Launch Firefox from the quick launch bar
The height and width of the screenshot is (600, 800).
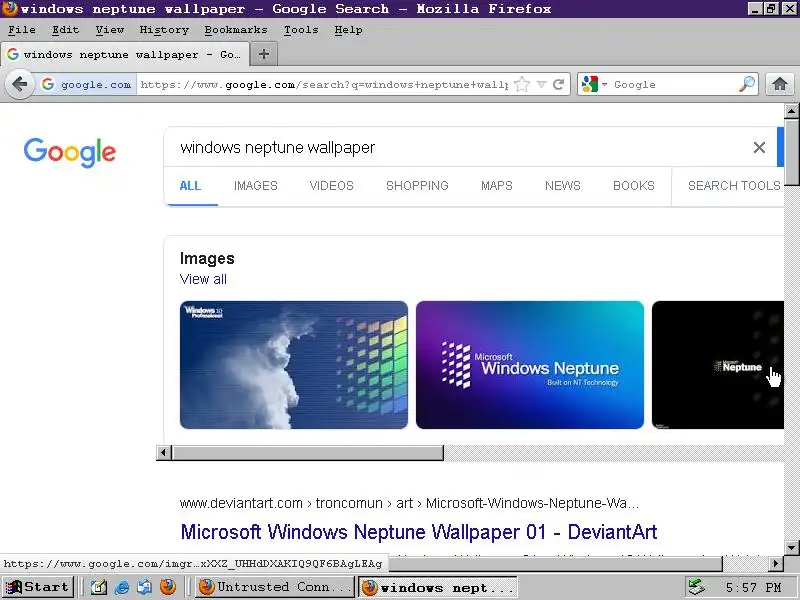tap(167, 587)
